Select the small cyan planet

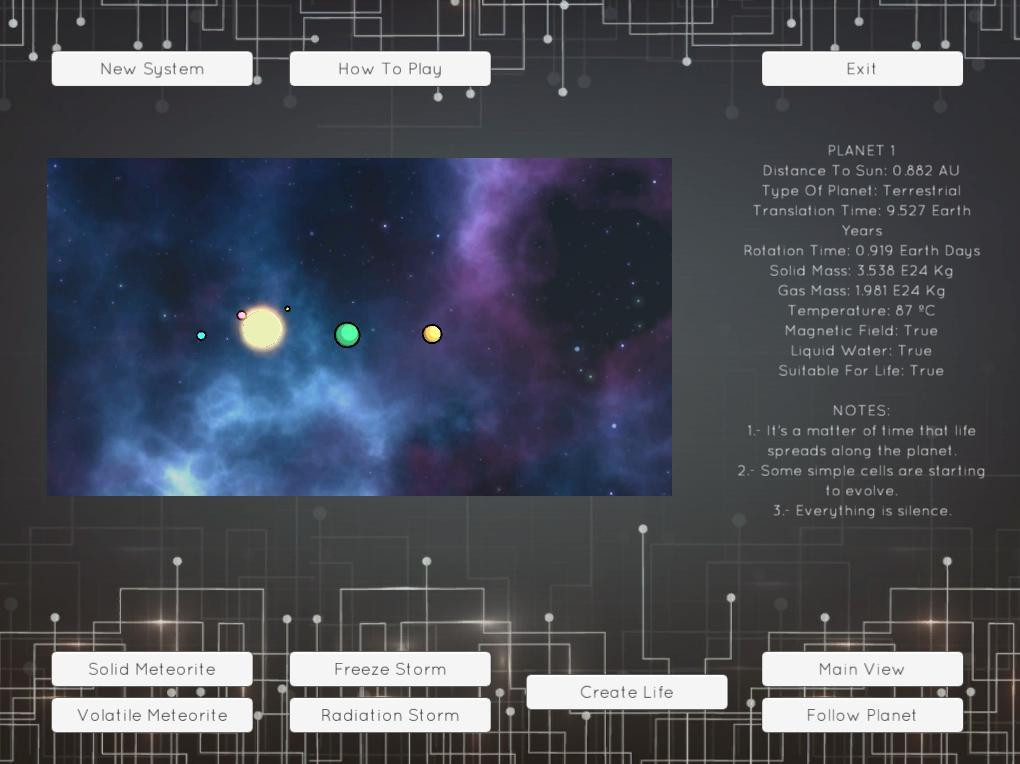click(x=201, y=336)
